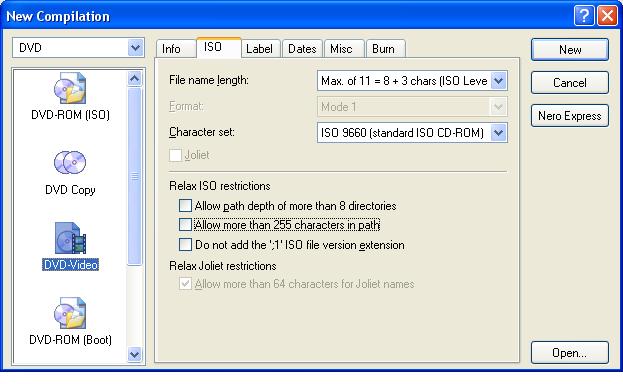Select the DVD-Video compilation icon

[70, 238]
